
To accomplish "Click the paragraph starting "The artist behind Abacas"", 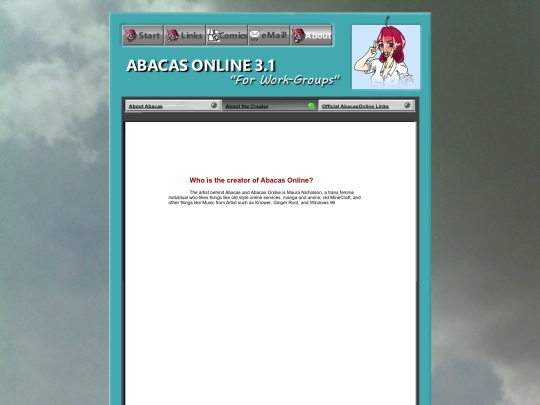I will (x=264, y=197).
